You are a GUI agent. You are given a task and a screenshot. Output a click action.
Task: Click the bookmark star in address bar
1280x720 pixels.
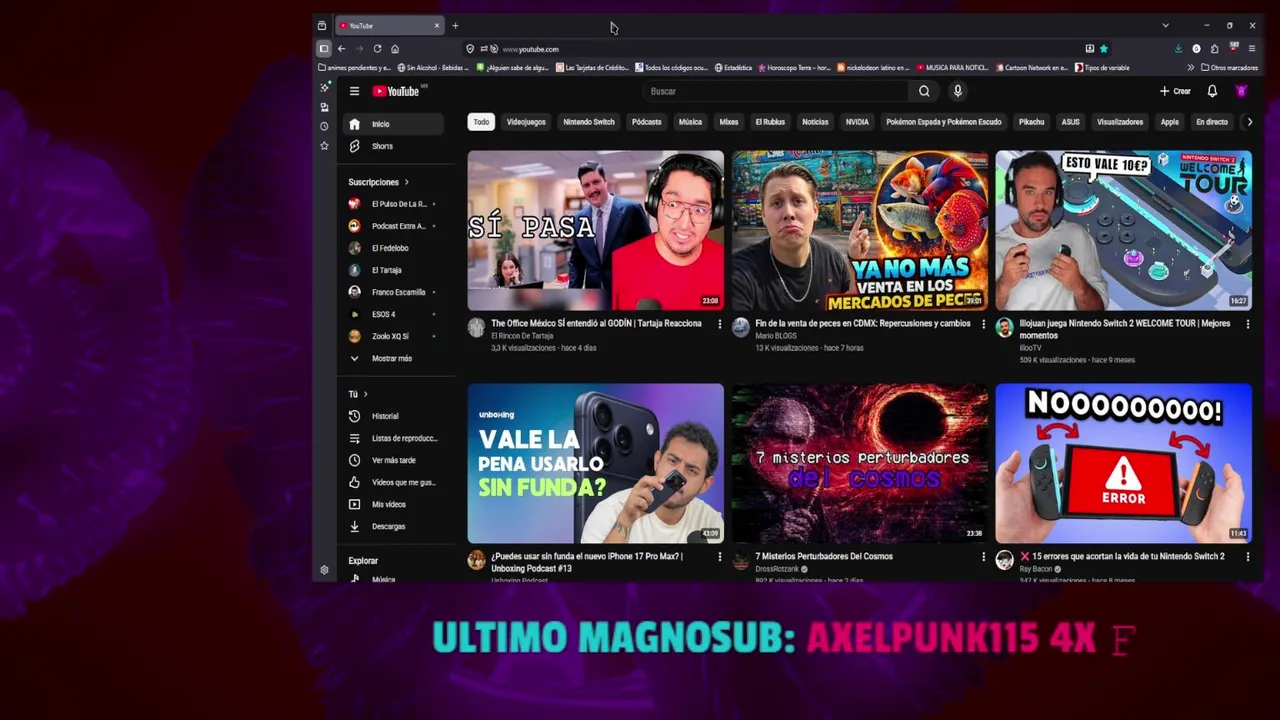tap(1104, 48)
